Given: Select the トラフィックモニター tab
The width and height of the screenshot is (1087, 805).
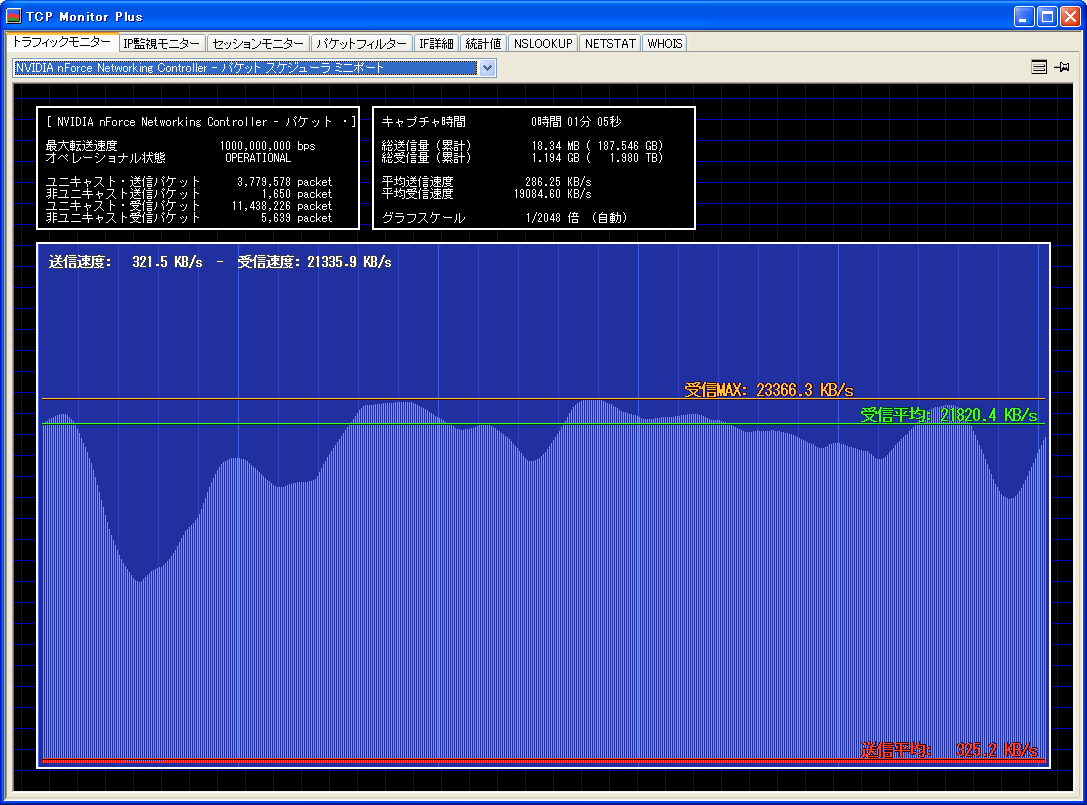Looking at the screenshot, I should click(61, 42).
